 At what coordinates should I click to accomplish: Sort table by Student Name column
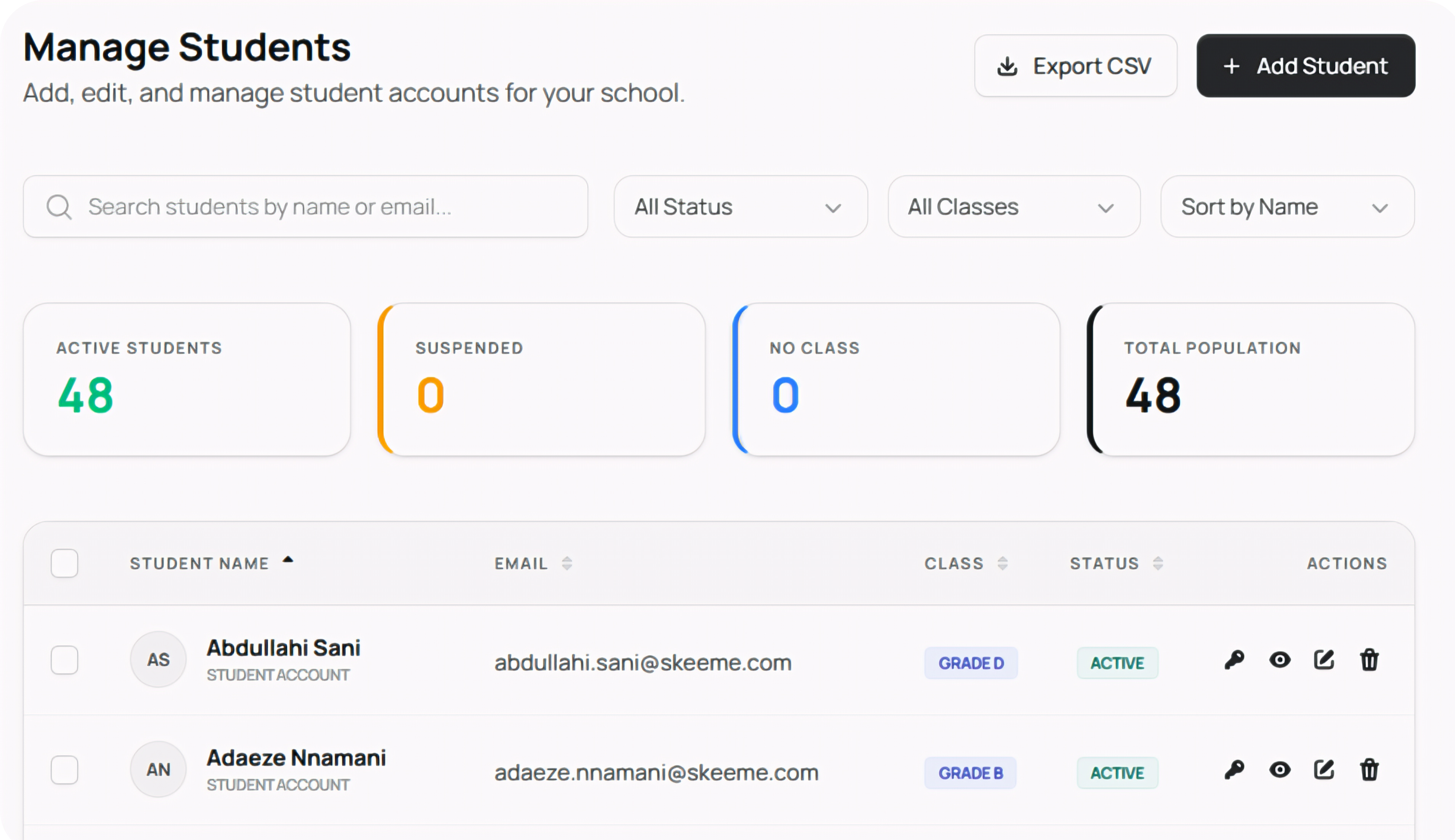pos(199,563)
